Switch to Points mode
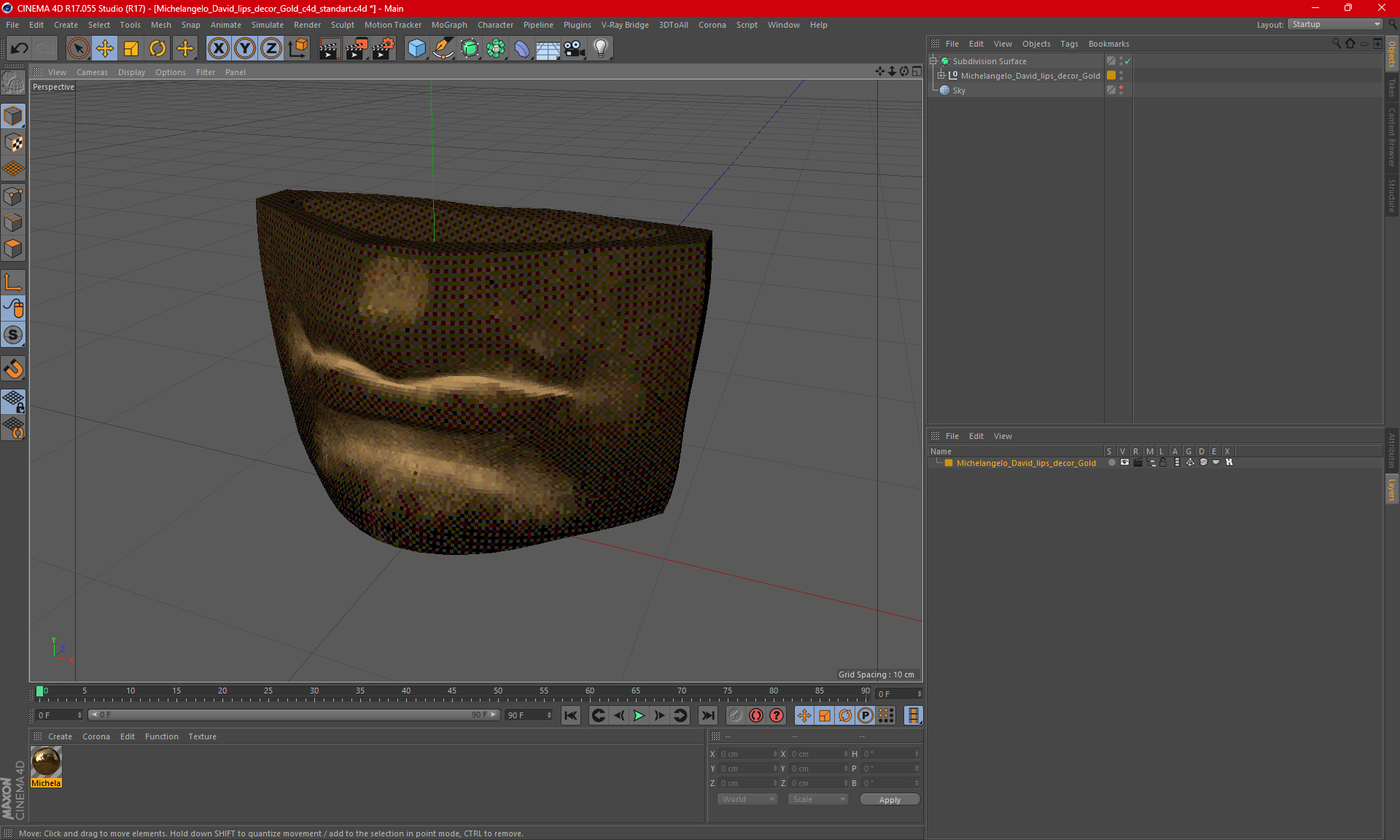The width and height of the screenshot is (1400, 840). pyautogui.click(x=13, y=195)
